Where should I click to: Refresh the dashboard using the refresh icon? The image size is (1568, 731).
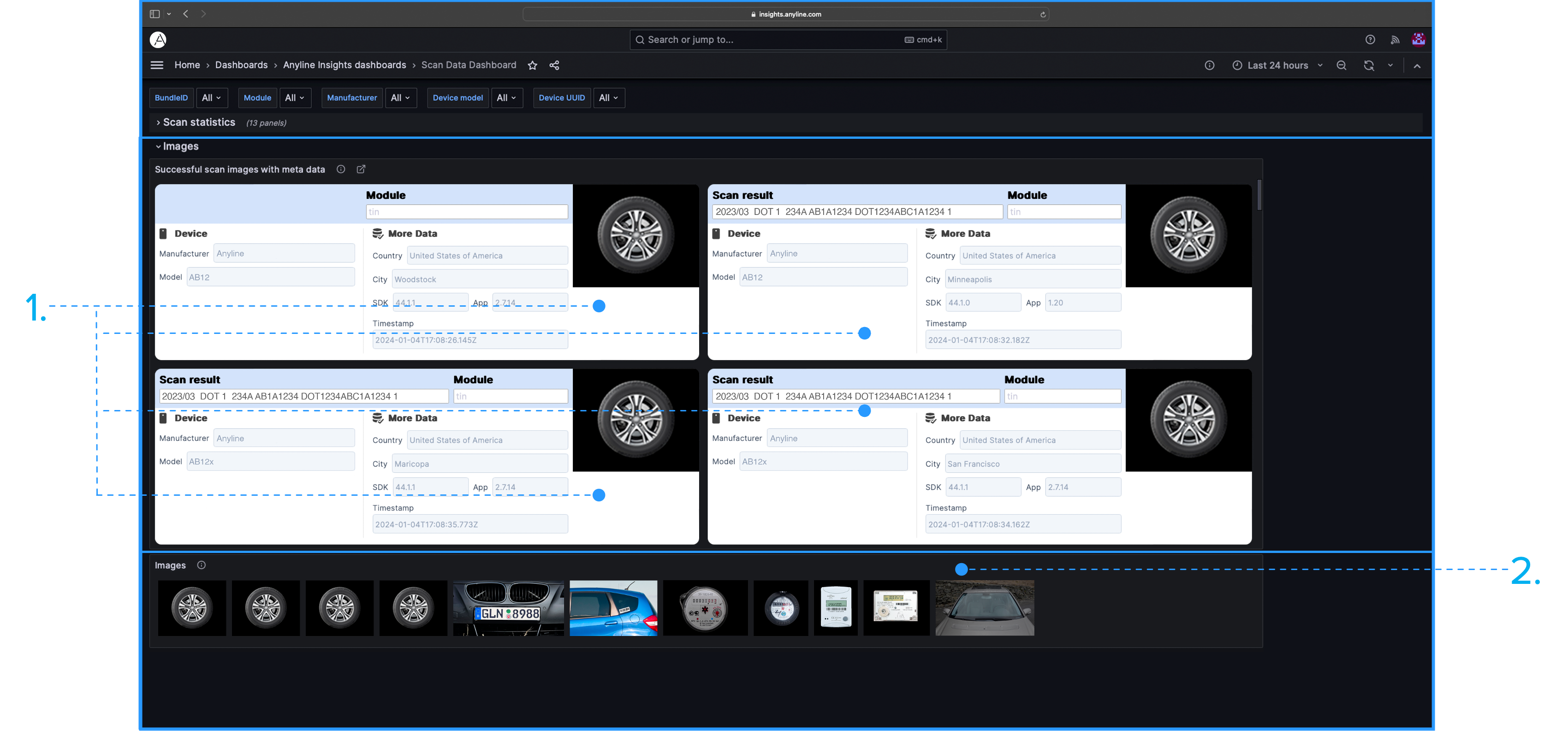pyautogui.click(x=1369, y=65)
